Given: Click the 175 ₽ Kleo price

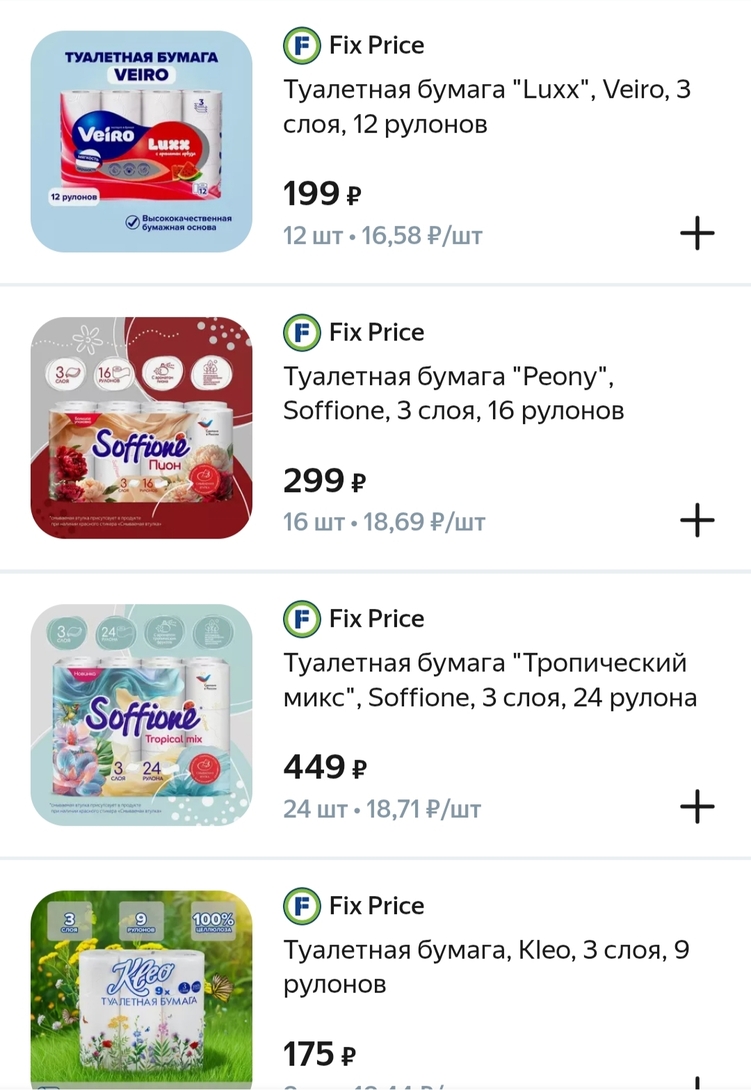Looking at the screenshot, I should point(320,1054).
